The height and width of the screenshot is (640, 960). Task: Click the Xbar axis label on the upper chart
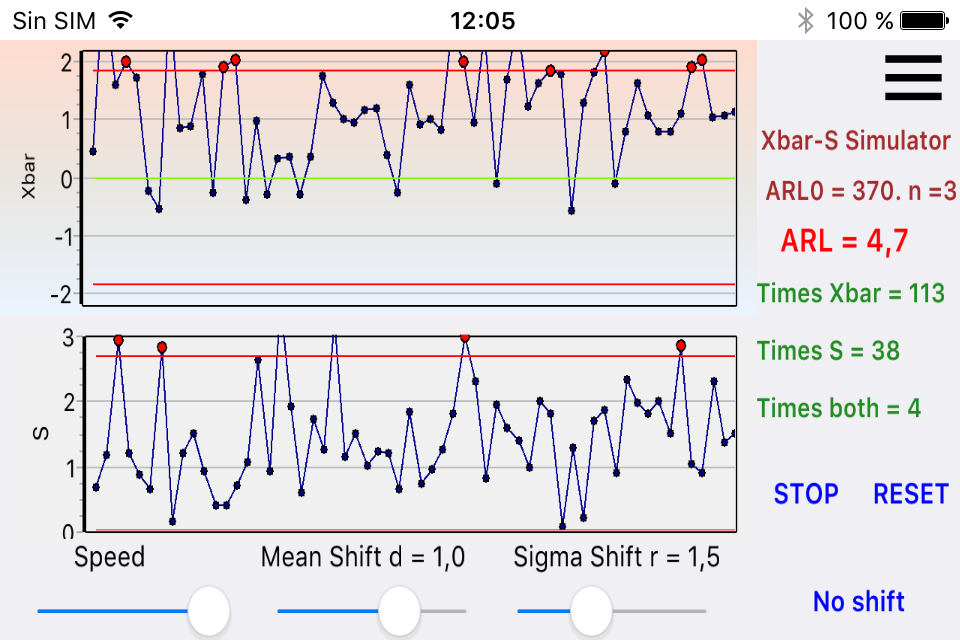29,178
